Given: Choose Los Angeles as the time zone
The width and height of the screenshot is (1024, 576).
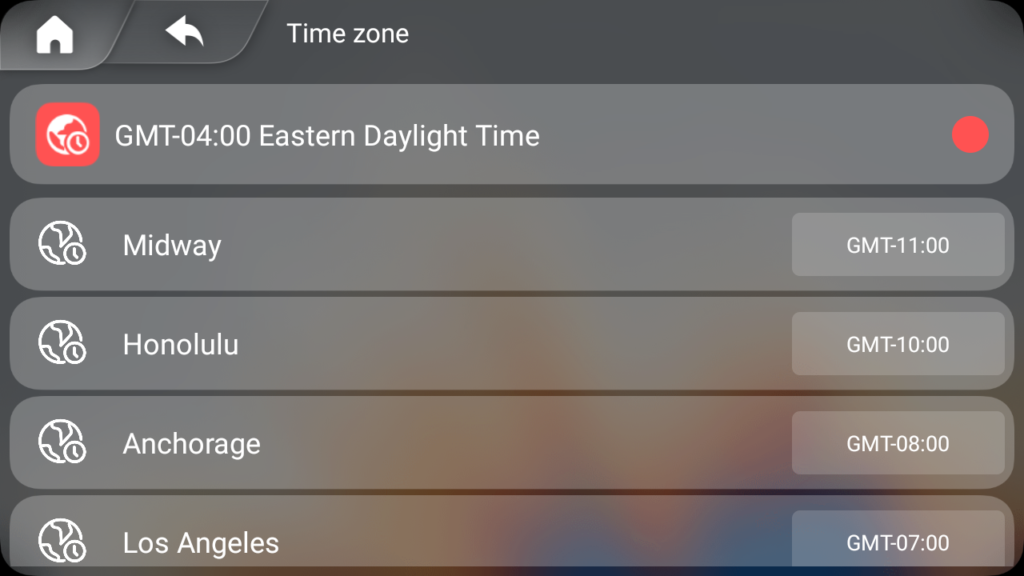Looking at the screenshot, I should (x=512, y=532).
